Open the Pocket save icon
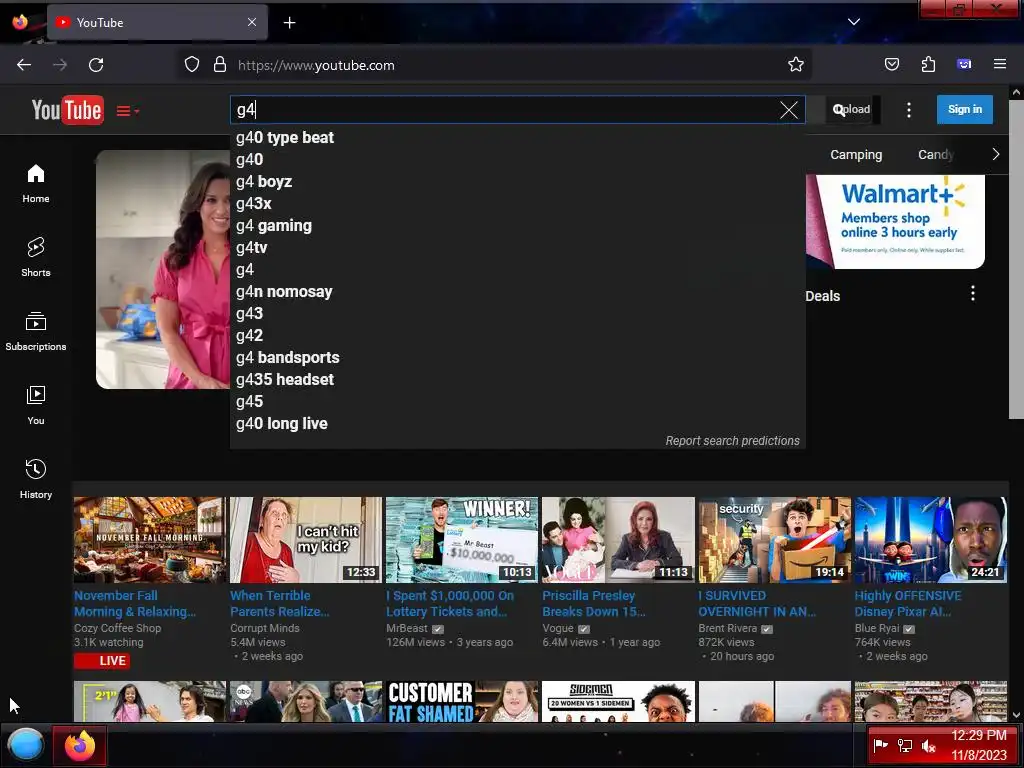Viewport: 1024px width, 768px height. (891, 65)
